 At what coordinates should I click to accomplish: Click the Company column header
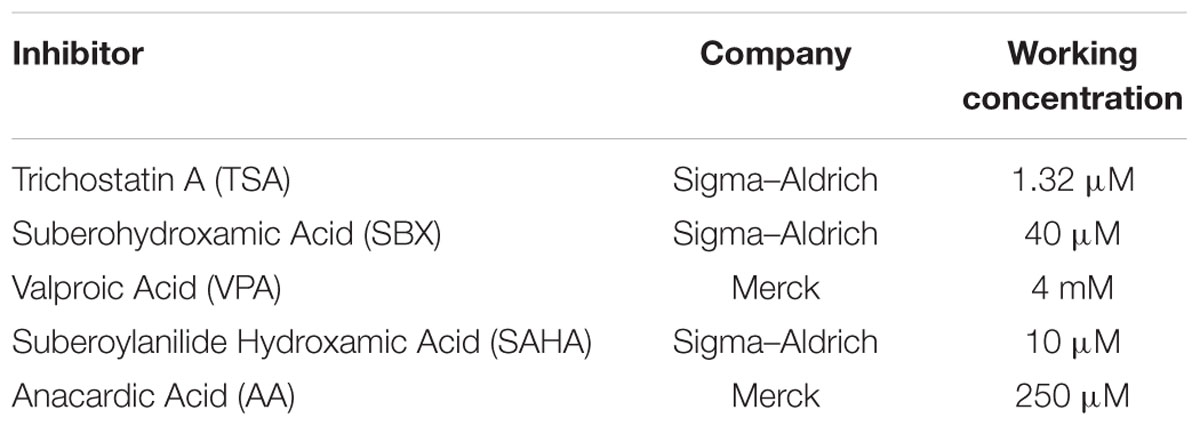775,55
